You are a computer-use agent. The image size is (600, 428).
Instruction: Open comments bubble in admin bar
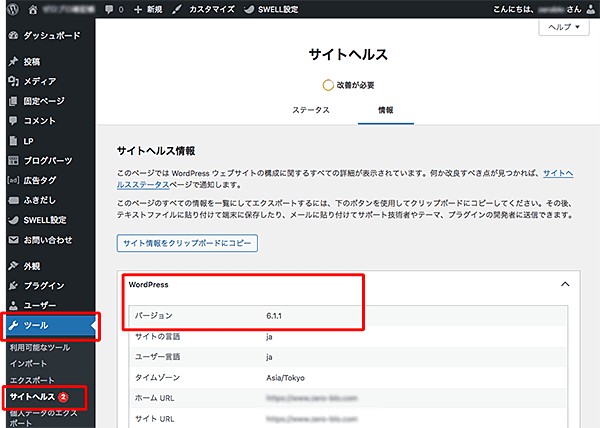114,9
